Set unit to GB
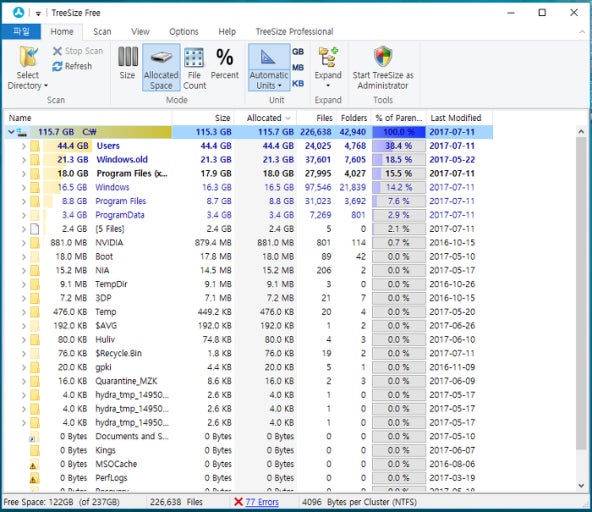 [298, 52]
